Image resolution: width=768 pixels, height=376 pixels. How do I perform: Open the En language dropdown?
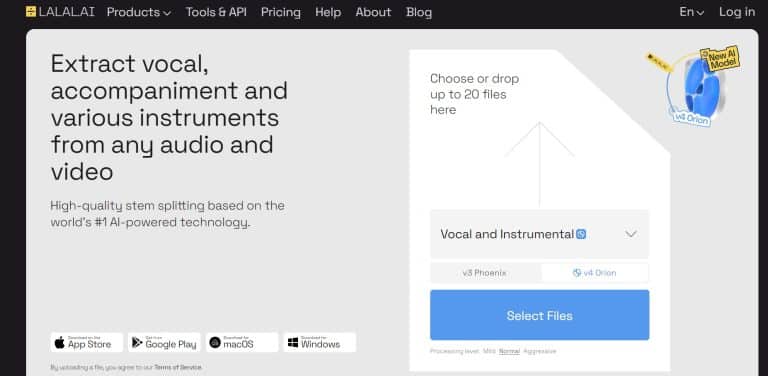click(x=692, y=12)
